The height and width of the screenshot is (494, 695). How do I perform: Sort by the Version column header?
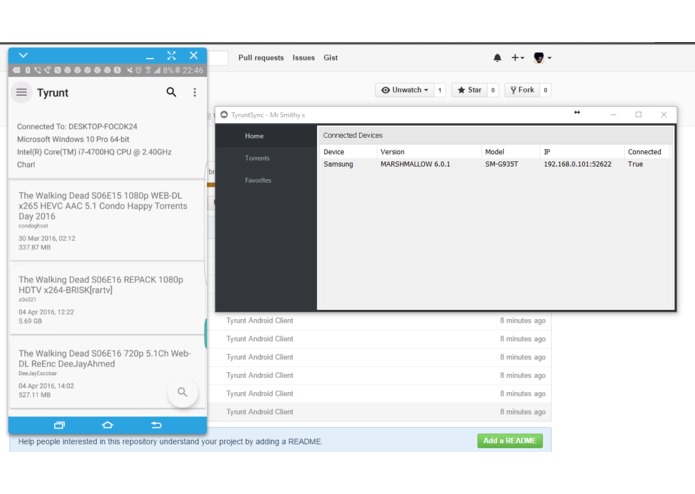(429, 152)
